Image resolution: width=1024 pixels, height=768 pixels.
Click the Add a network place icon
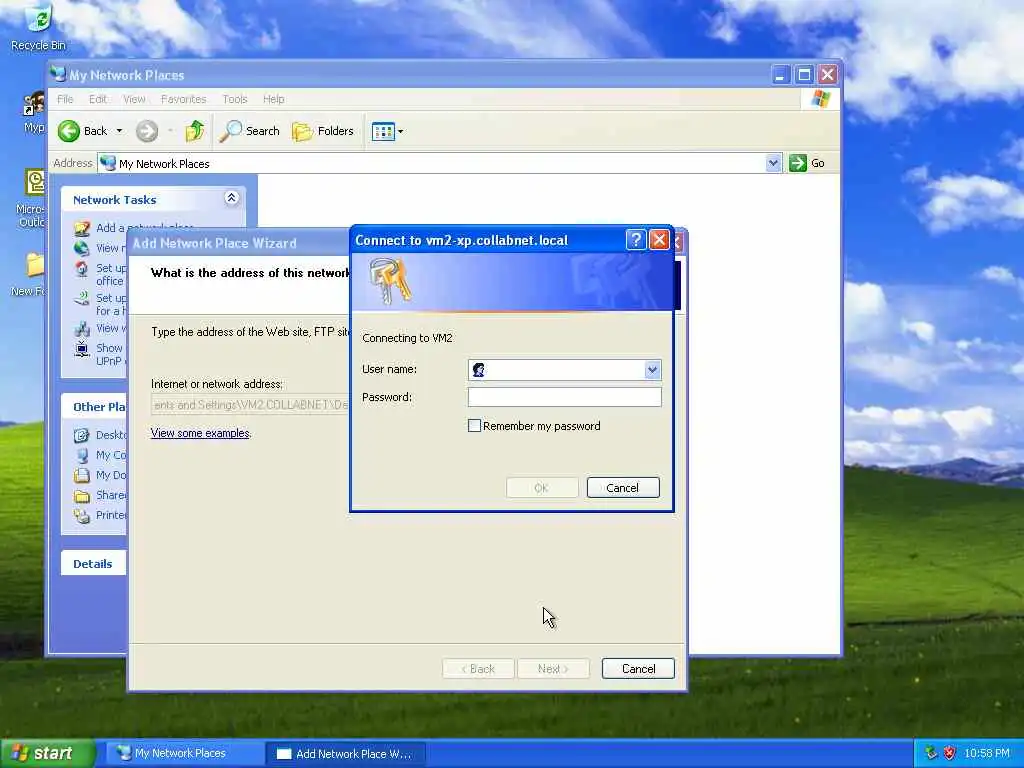pos(82,228)
